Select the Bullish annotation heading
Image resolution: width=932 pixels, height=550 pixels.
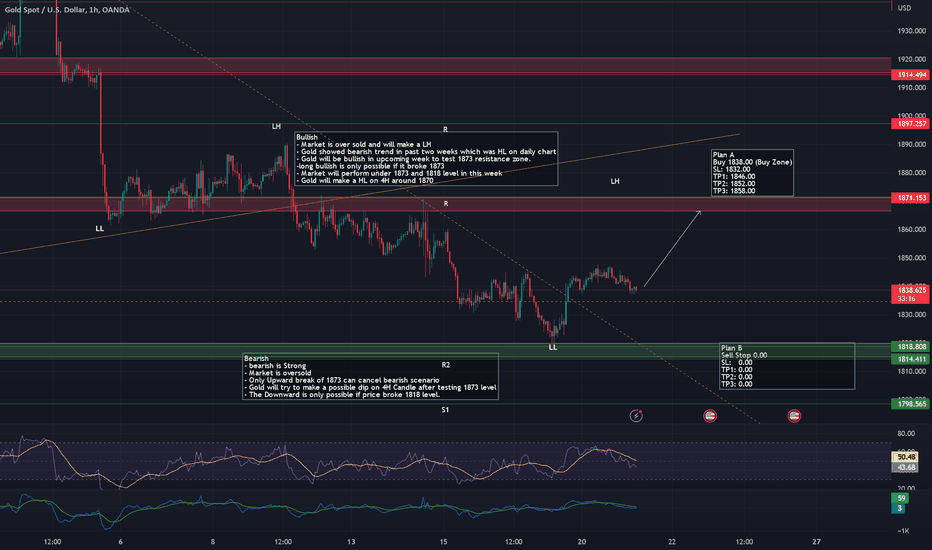(x=307, y=137)
